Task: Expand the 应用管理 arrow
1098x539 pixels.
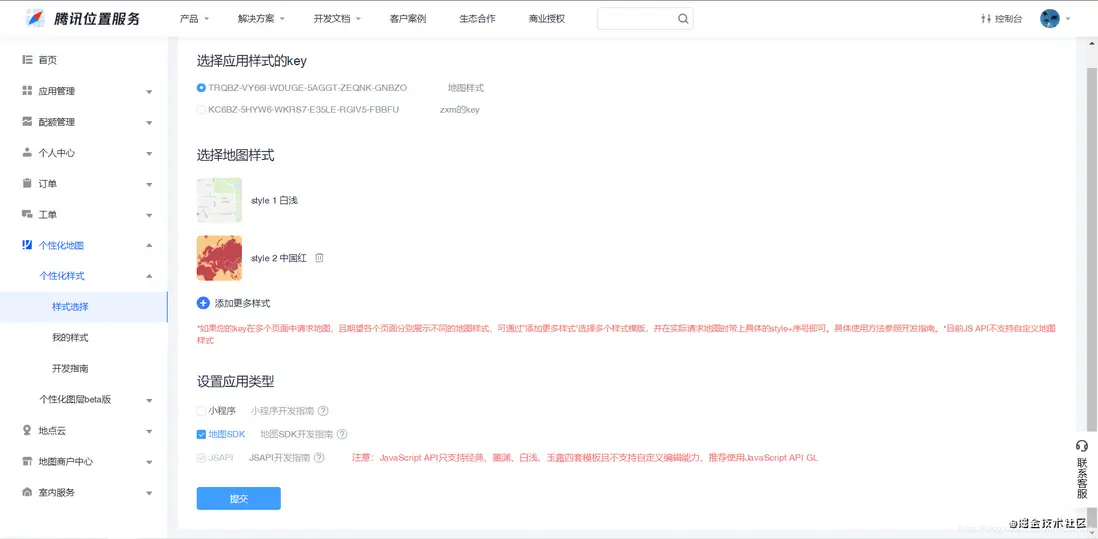Action: [149, 92]
